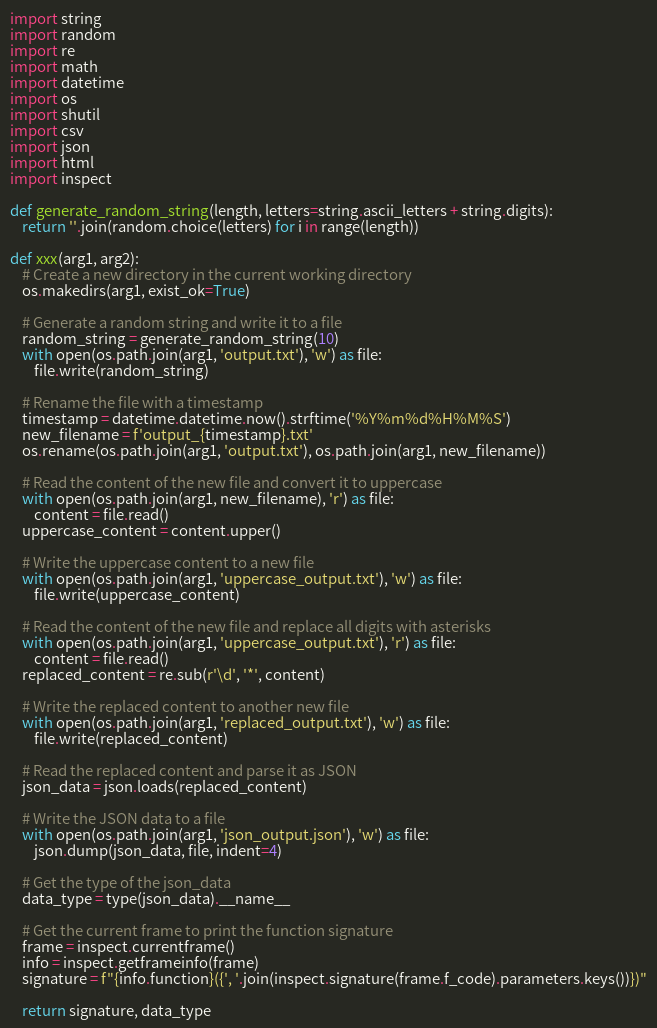Click the line 'random_string = generate_random_string(10)'

click(180, 339)
